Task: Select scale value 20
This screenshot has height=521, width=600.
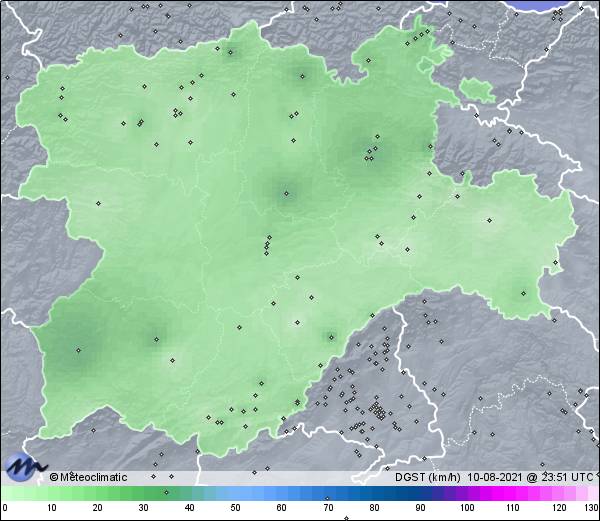Action: click(x=98, y=508)
